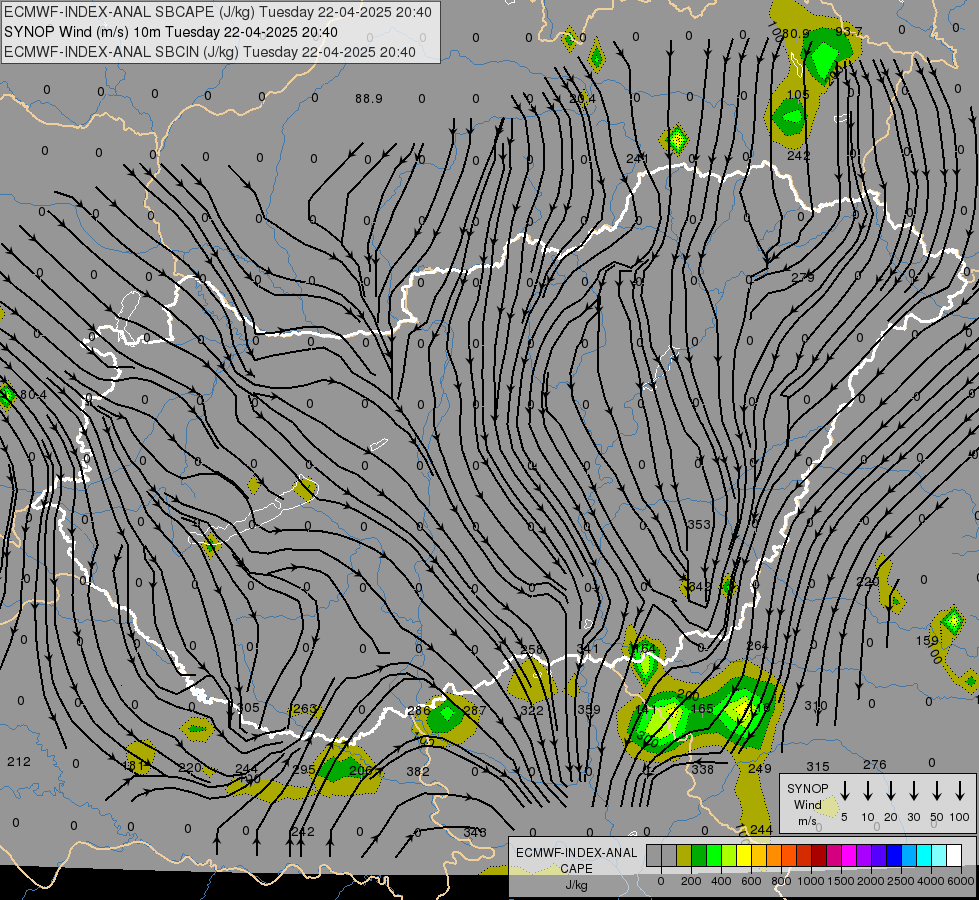
Task: Click the 1000 tick label on the color scale
Action: (810, 881)
